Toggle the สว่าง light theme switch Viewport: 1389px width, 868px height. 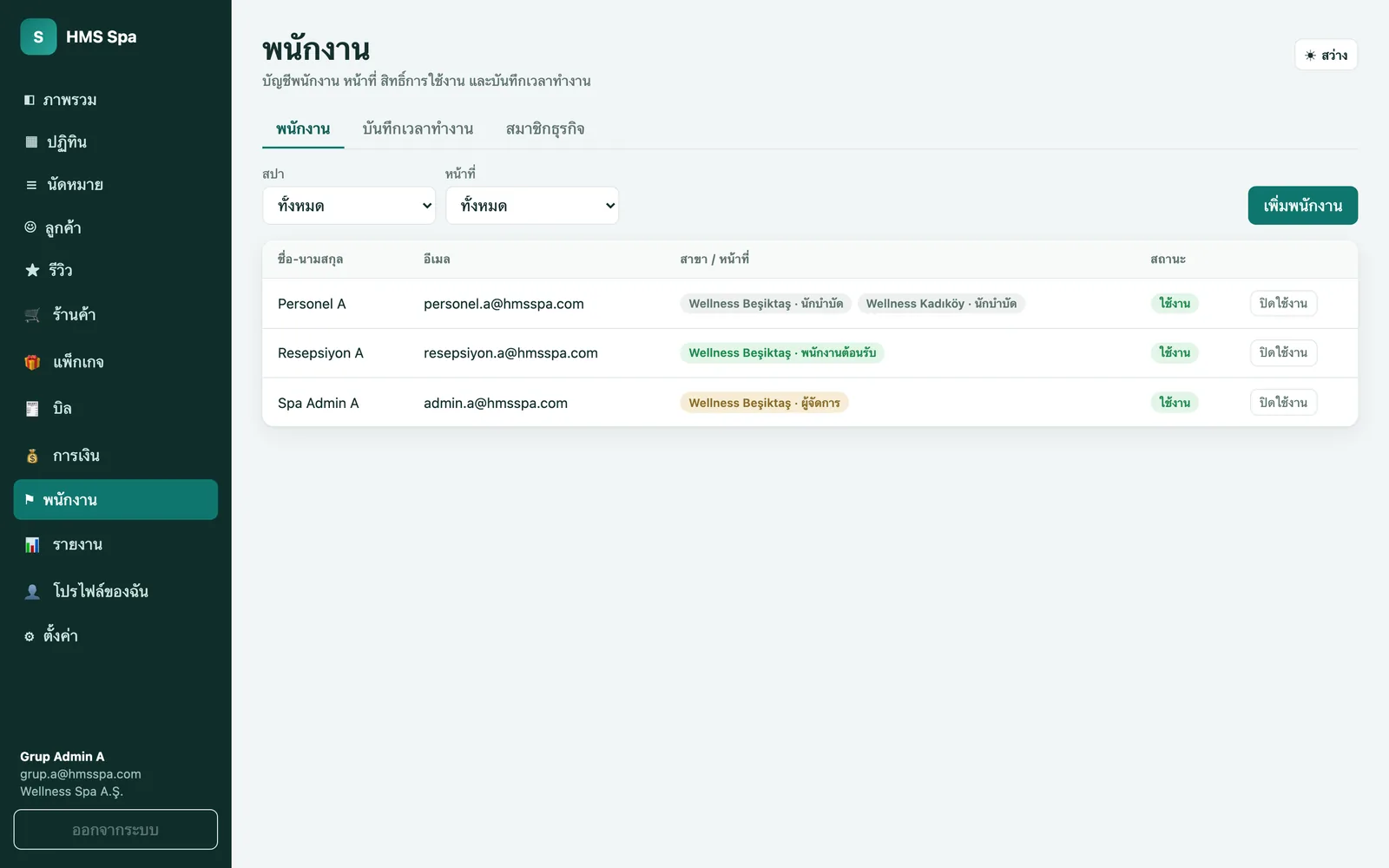[x=1326, y=55]
